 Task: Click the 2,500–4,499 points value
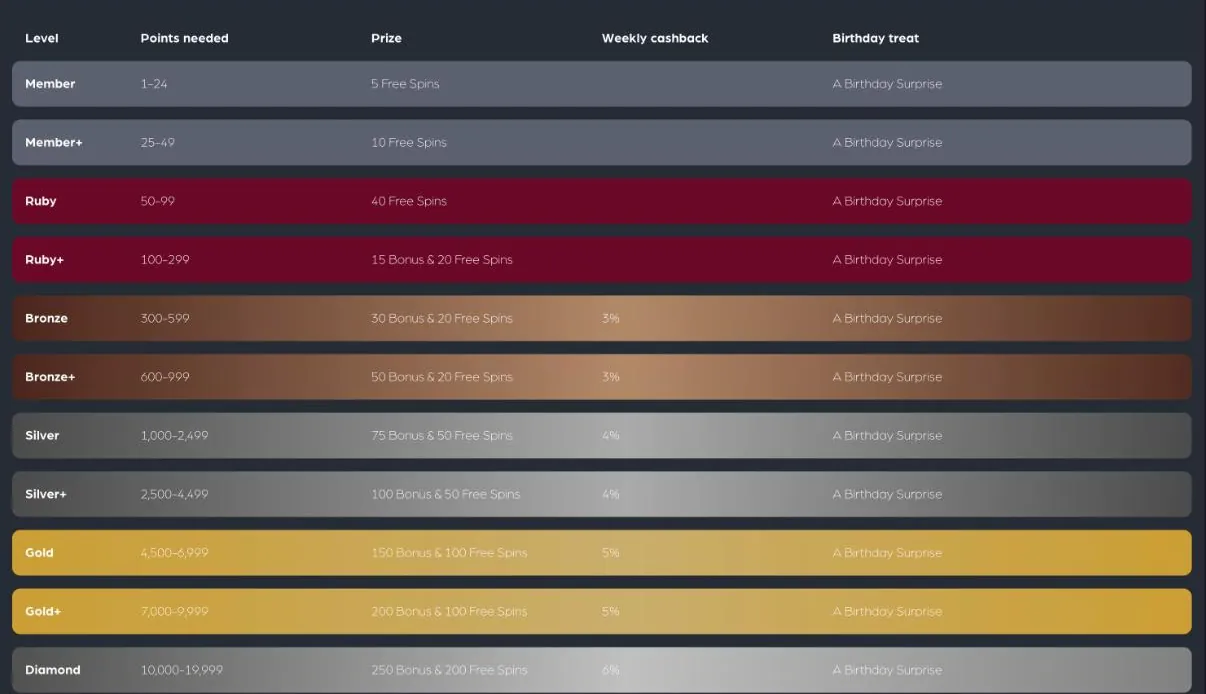174,494
